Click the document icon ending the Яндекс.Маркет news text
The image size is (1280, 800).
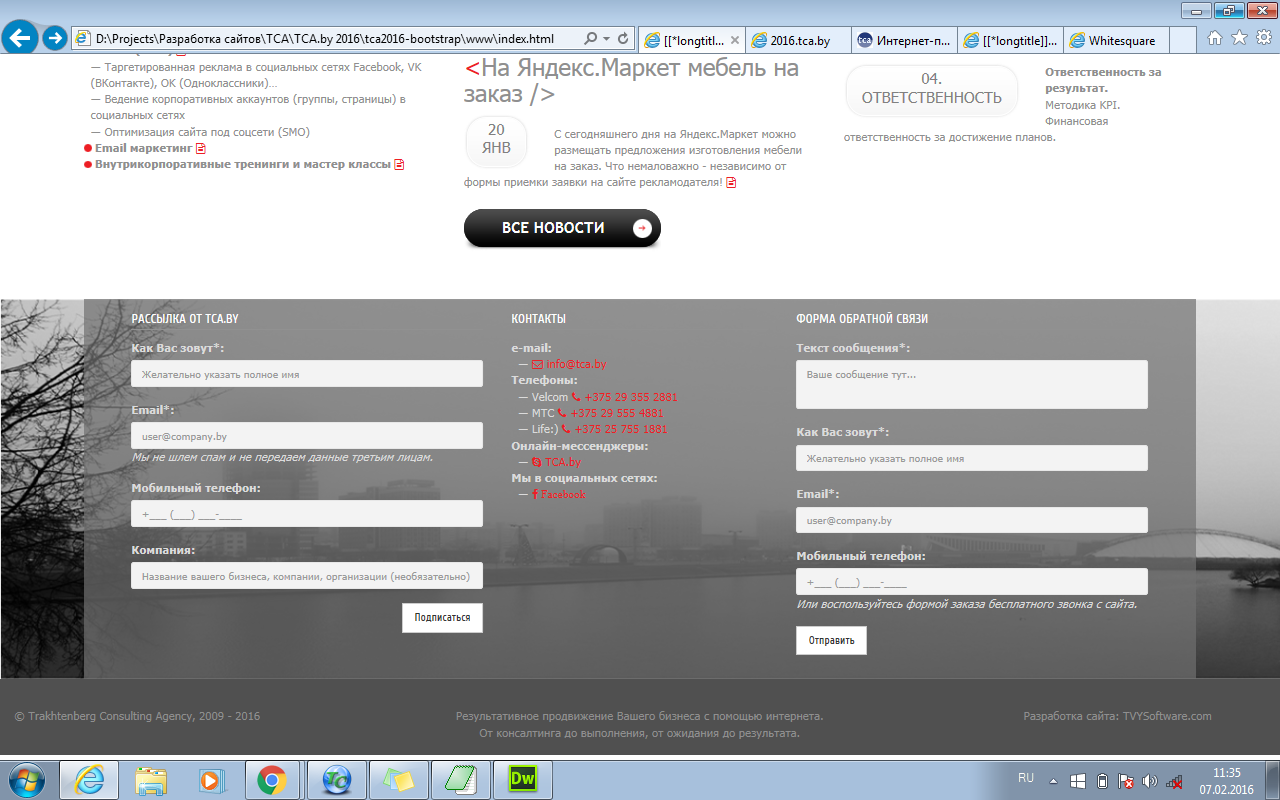731,182
